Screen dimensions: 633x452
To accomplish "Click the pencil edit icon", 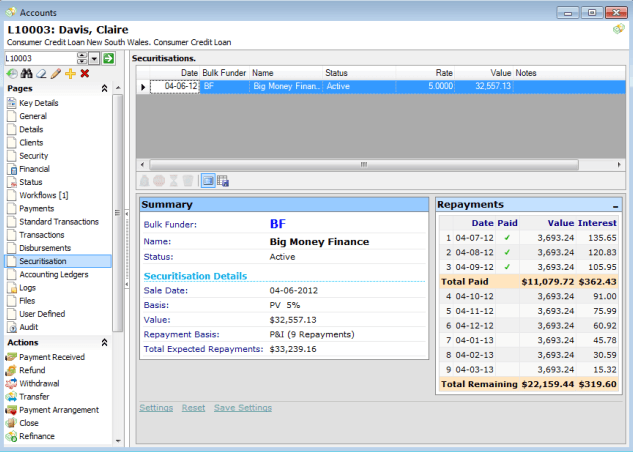I will tap(56, 73).
